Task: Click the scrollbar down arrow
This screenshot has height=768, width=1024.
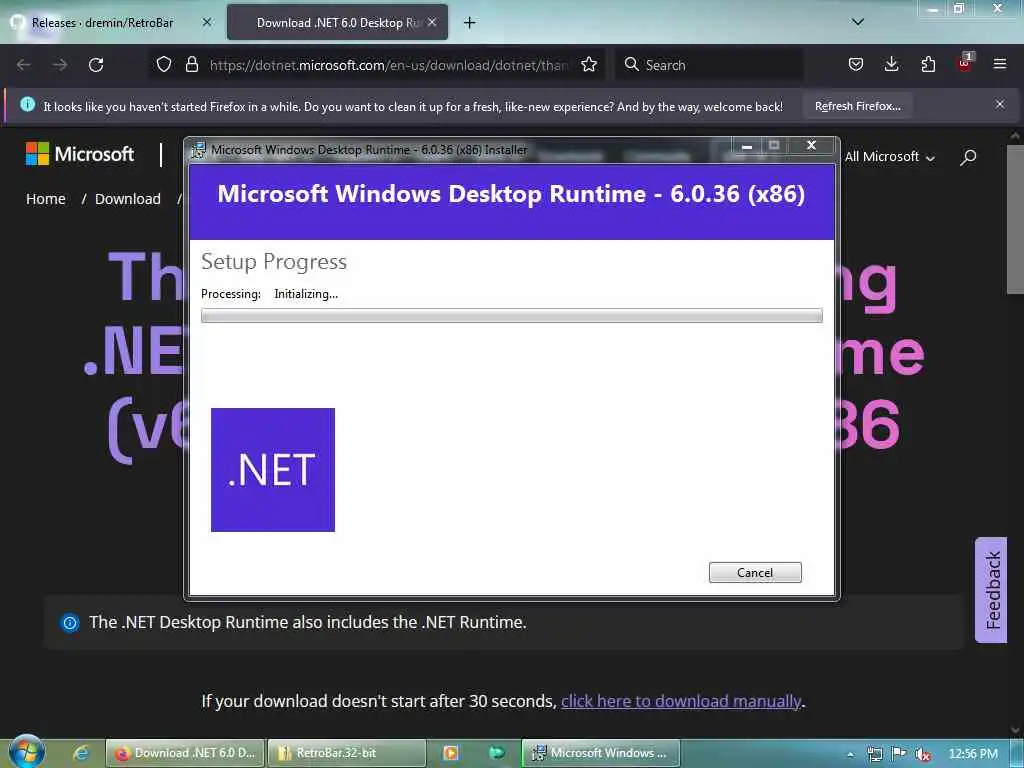Action: [1015, 729]
